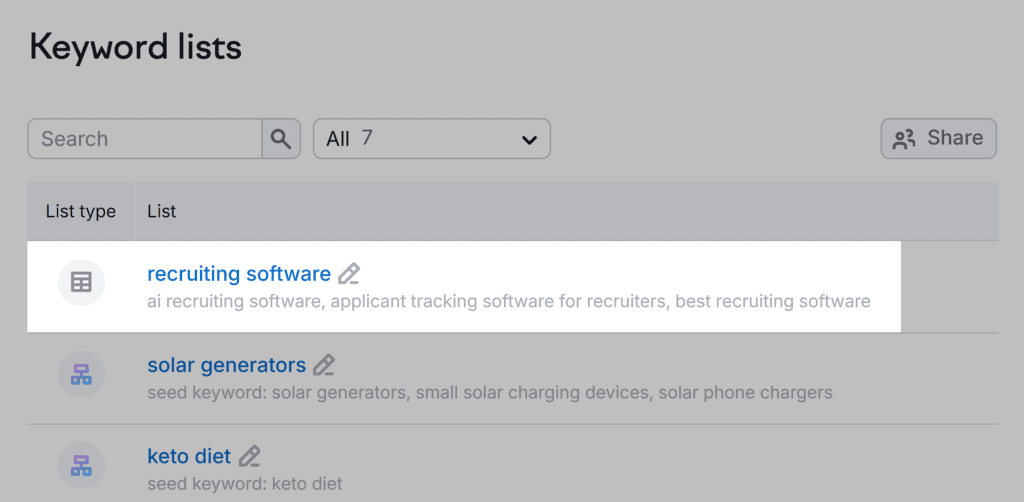Click the Keyword lists page heading
Viewport: 1024px width, 502px height.
[135, 47]
